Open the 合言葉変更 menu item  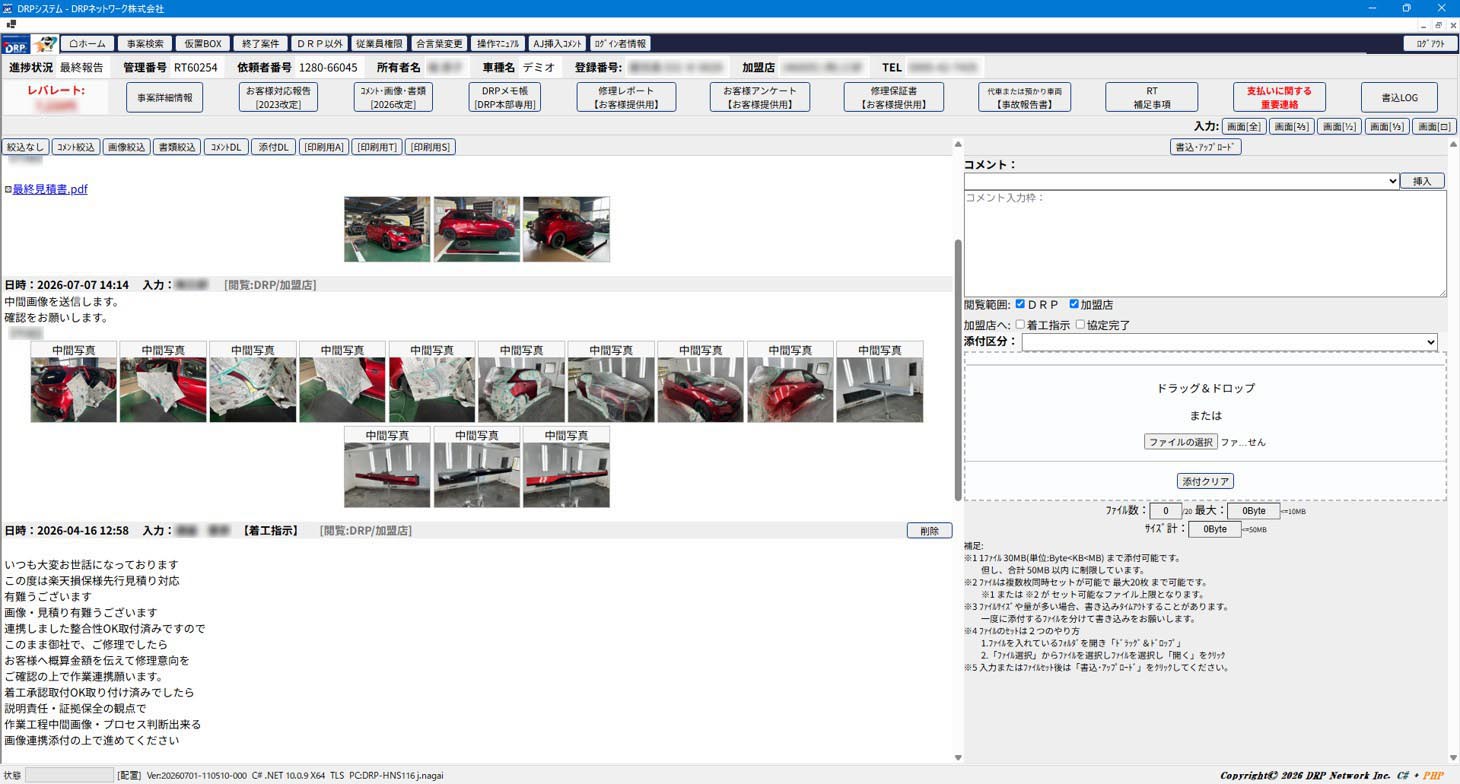438,44
